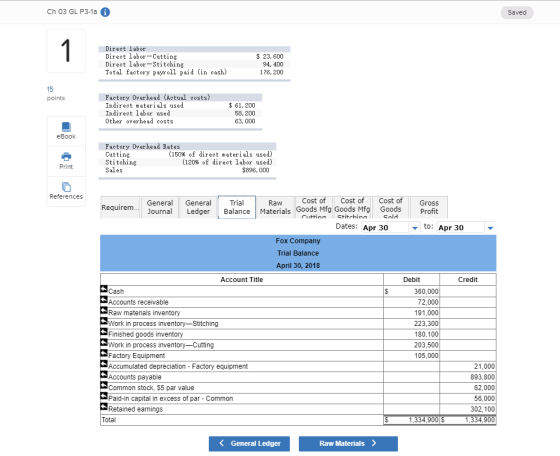Click the Saved status indicator
This screenshot has height=456, width=560.
(x=517, y=12)
